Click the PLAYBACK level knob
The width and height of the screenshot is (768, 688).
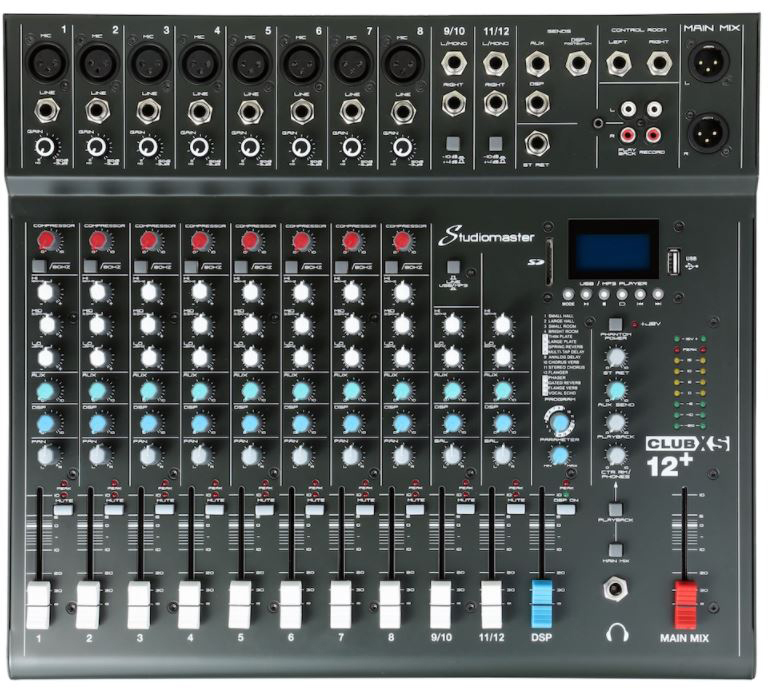(616, 422)
